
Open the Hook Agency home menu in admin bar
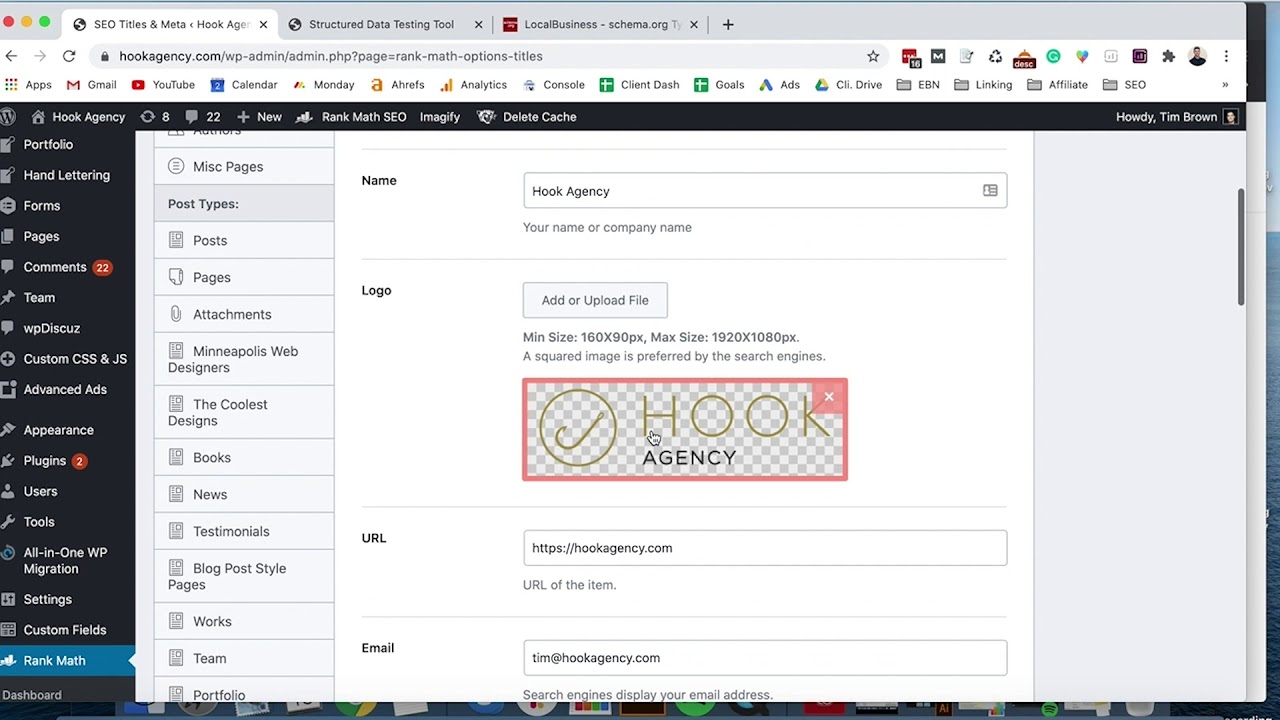pos(78,117)
